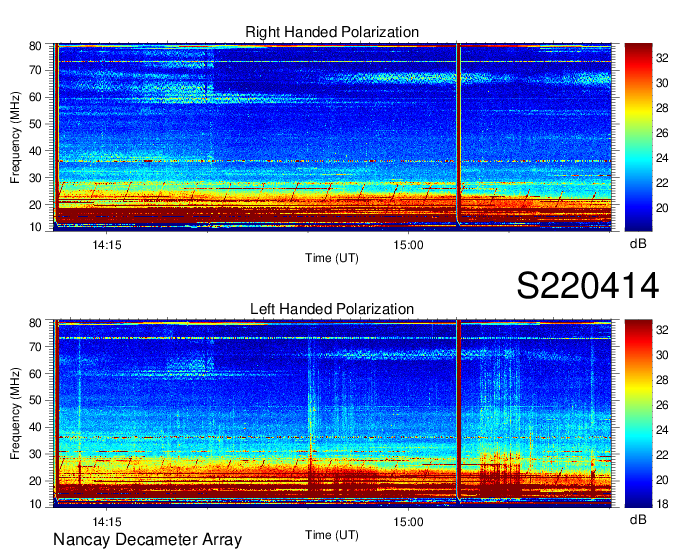Click the 15:00 tick label under top plot
Screen dimensions: 680x552
tap(408, 245)
